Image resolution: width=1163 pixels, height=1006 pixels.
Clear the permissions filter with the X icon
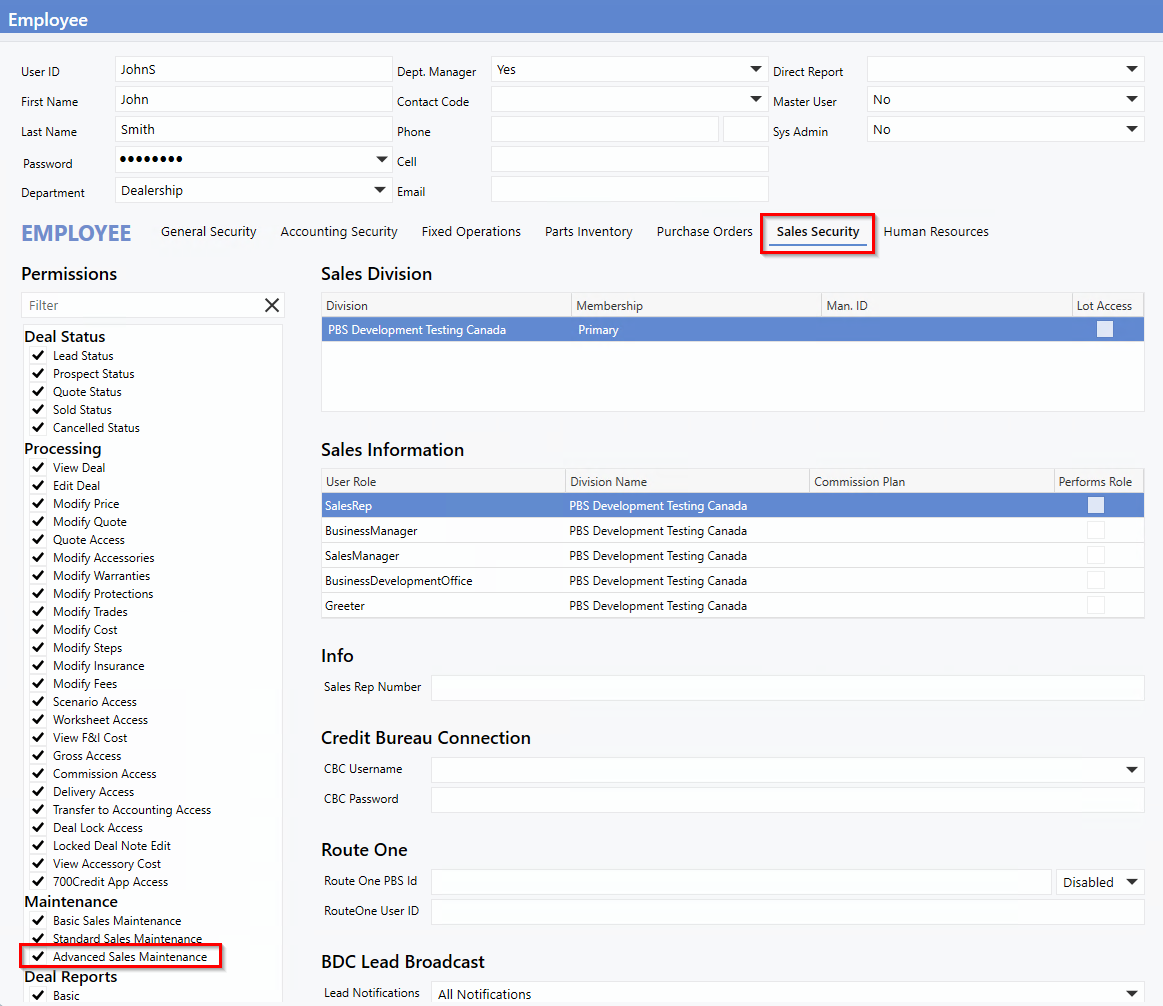tap(271, 306)
